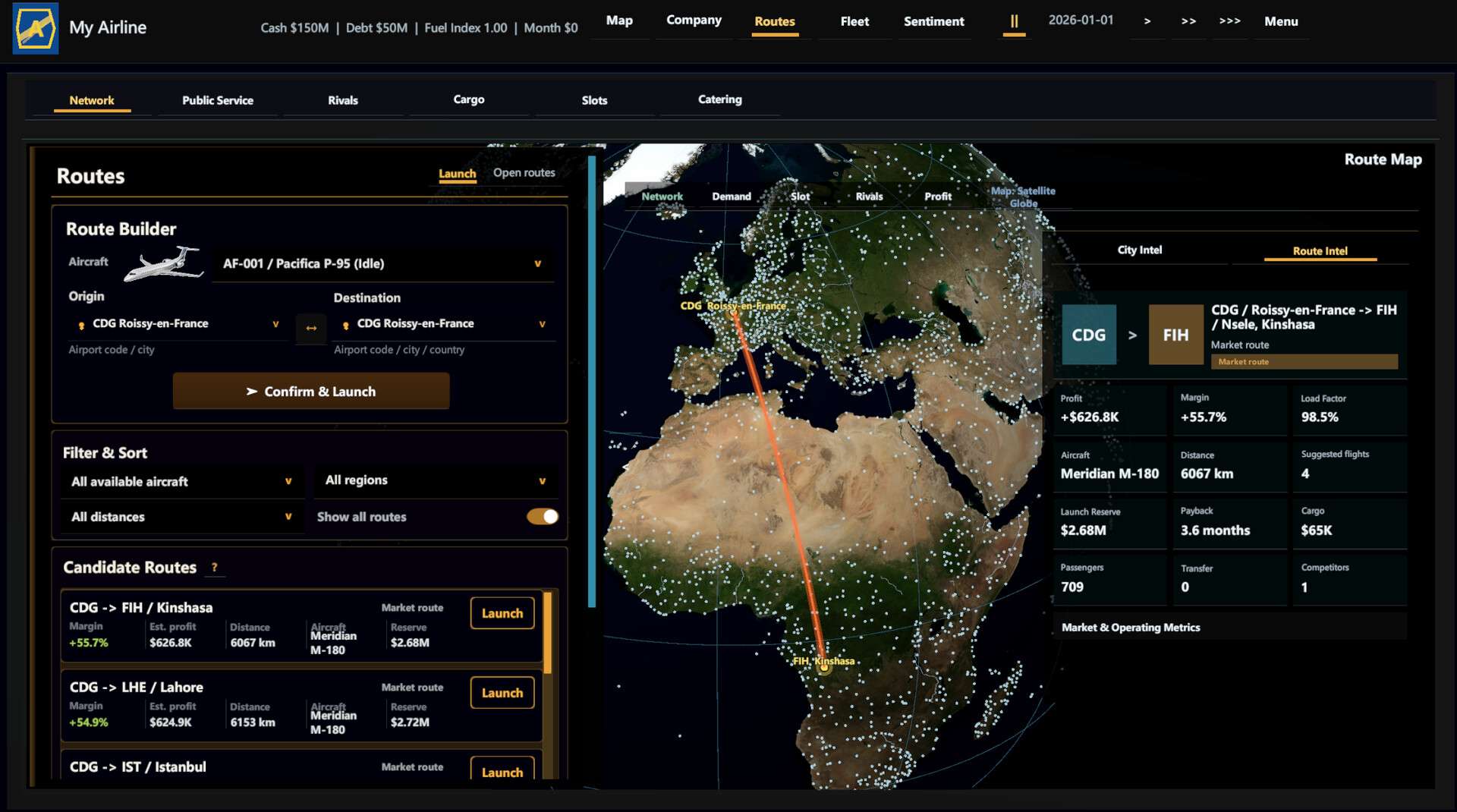Click the candidate routes list scrollbar
This screenshot has height=812, width=1457.
(x=548, y=633)
